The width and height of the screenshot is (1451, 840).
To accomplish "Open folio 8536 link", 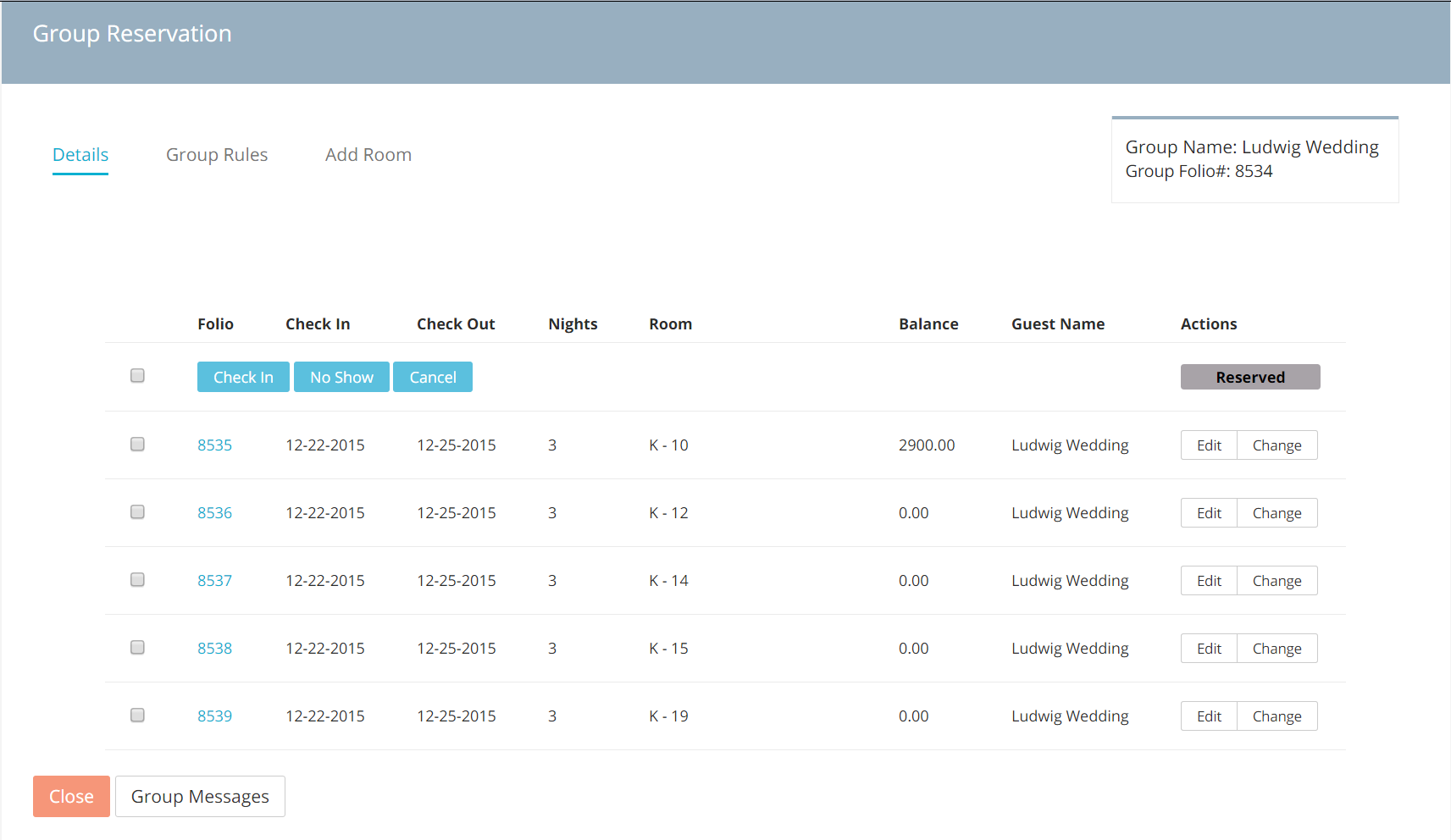I will [214, 513].
